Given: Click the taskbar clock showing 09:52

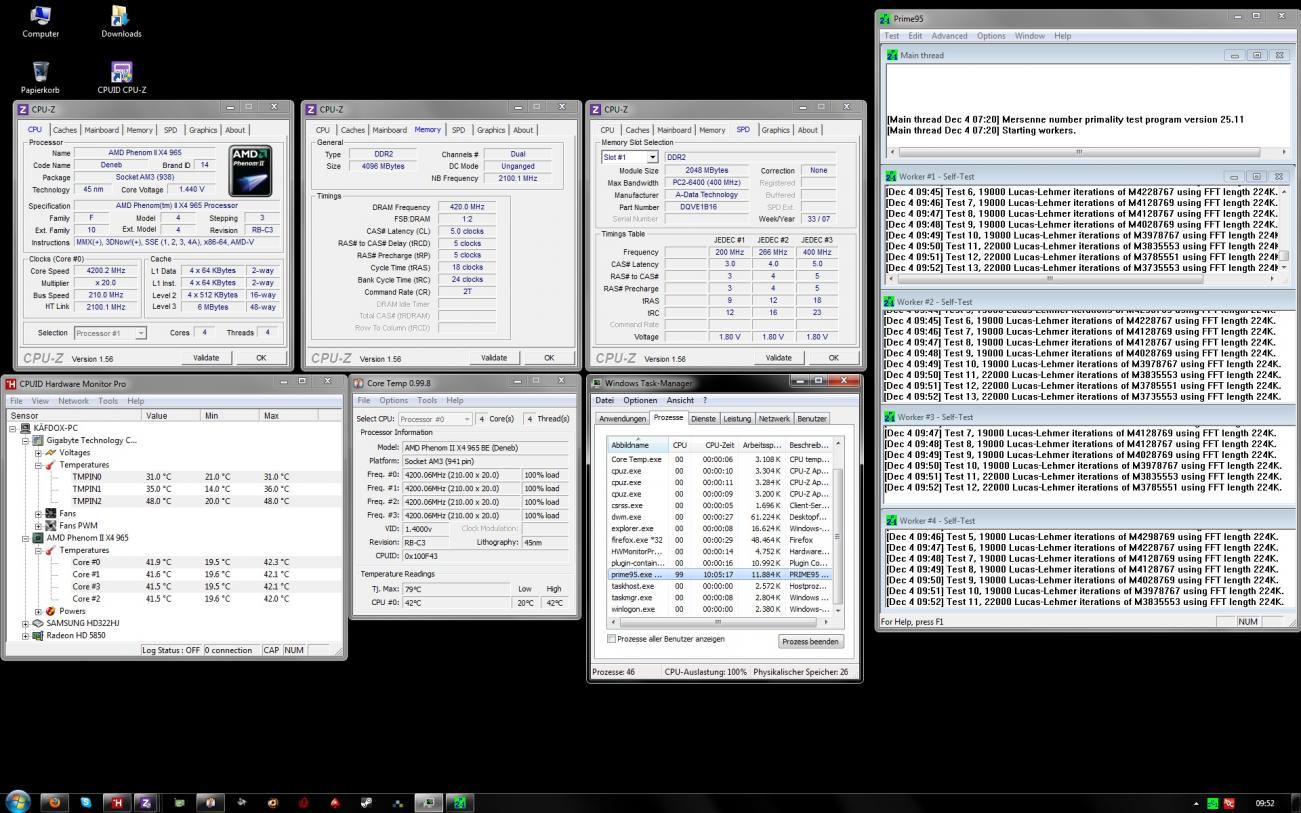Looking at the screenshot, I should (1265, 803).
